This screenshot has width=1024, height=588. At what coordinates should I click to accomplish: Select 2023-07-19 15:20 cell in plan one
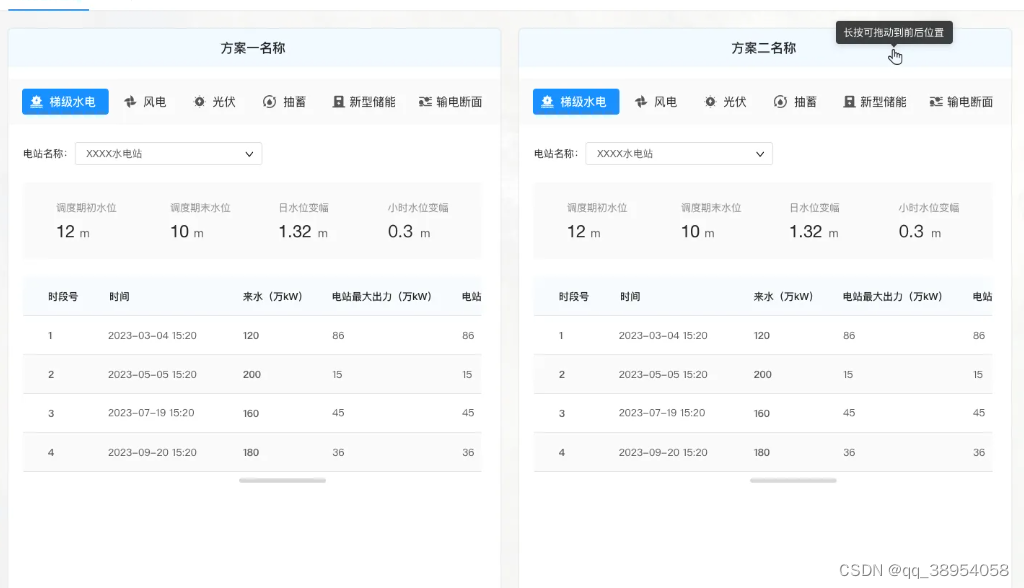coord(151,413)
